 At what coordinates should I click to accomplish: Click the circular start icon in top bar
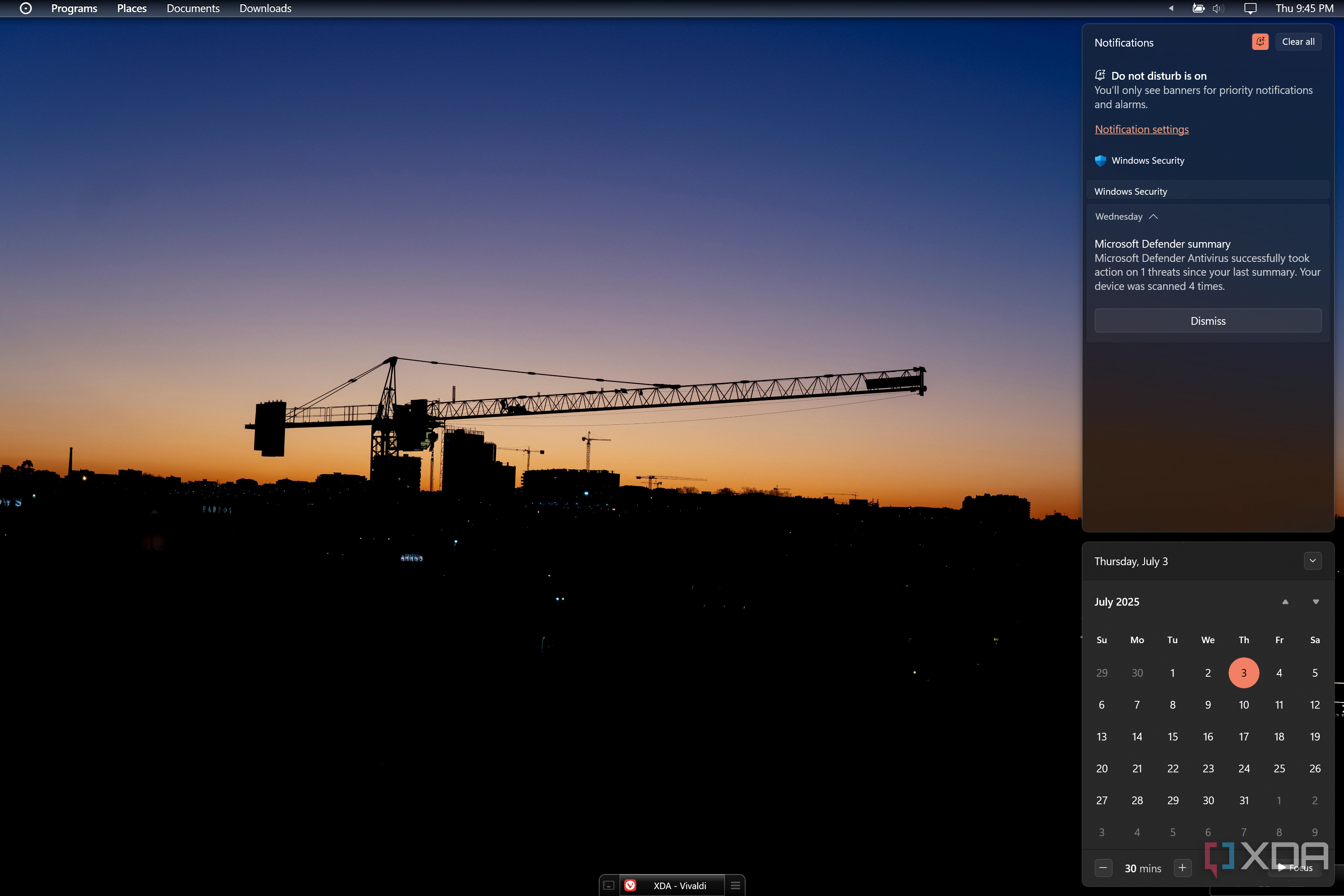pyautogui.click(x=26, y=8)
